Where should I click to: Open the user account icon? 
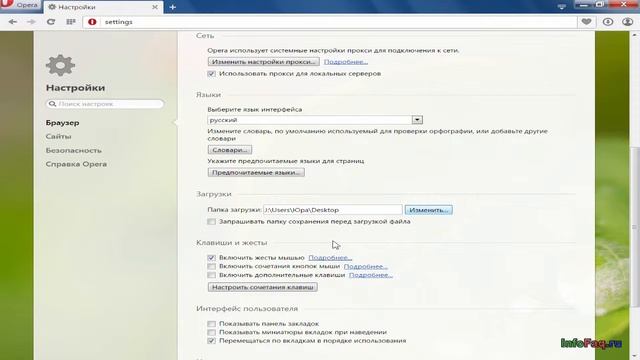pyautogui.click(x=627, y=22)
